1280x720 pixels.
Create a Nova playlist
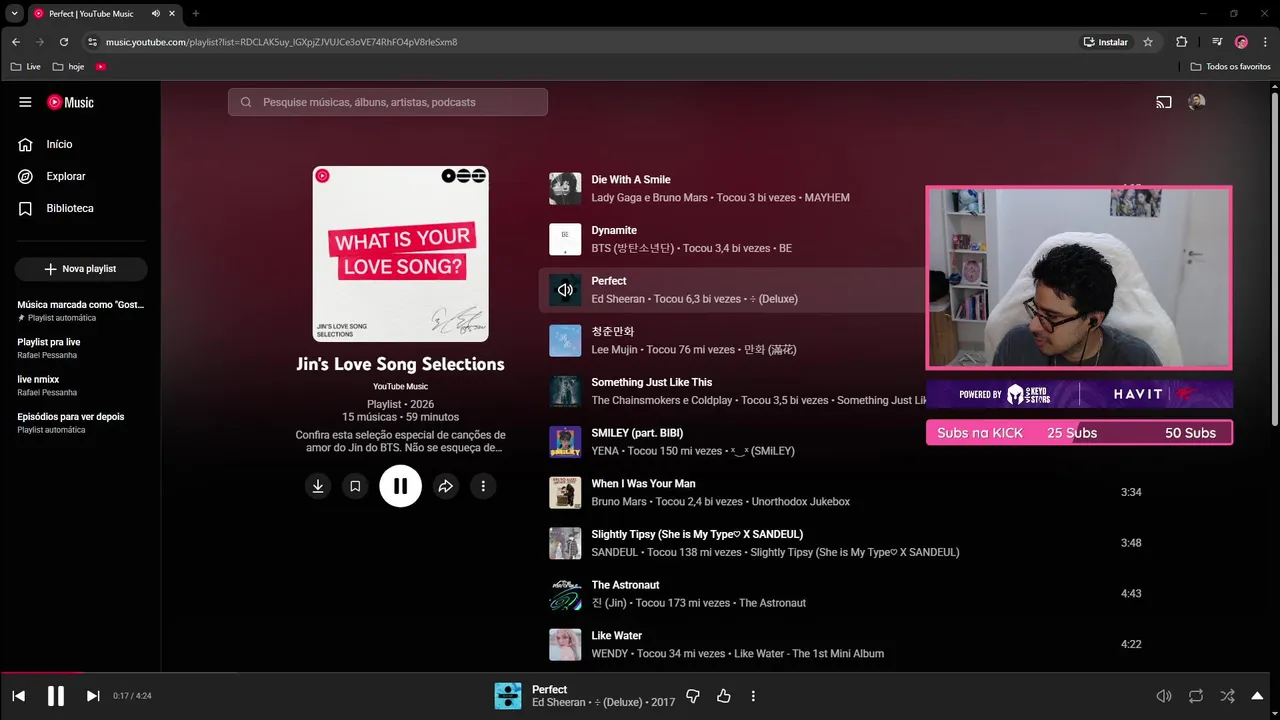[x=80, y=269]
